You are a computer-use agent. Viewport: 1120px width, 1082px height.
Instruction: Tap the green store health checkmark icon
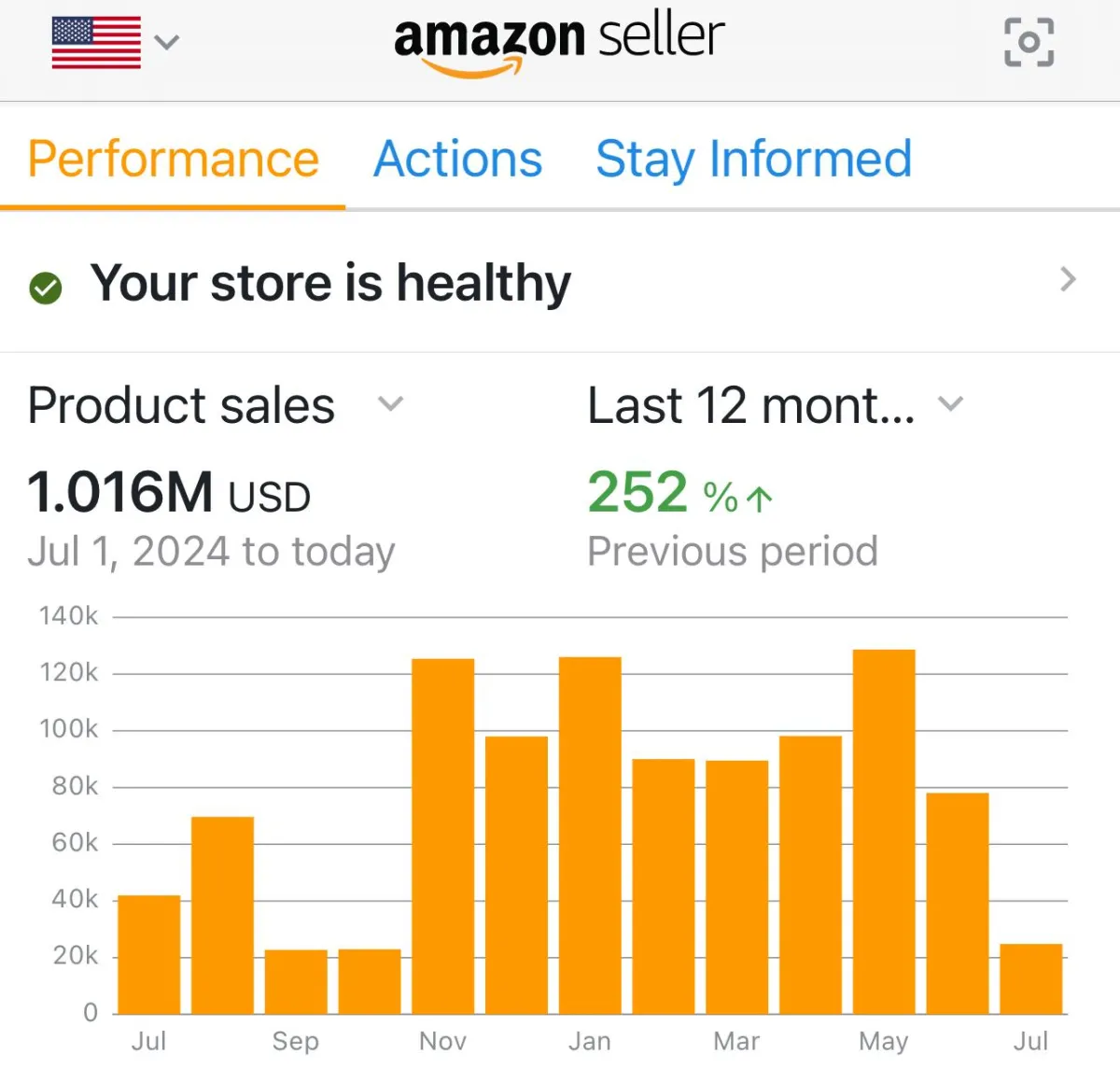tap(45, 288)
